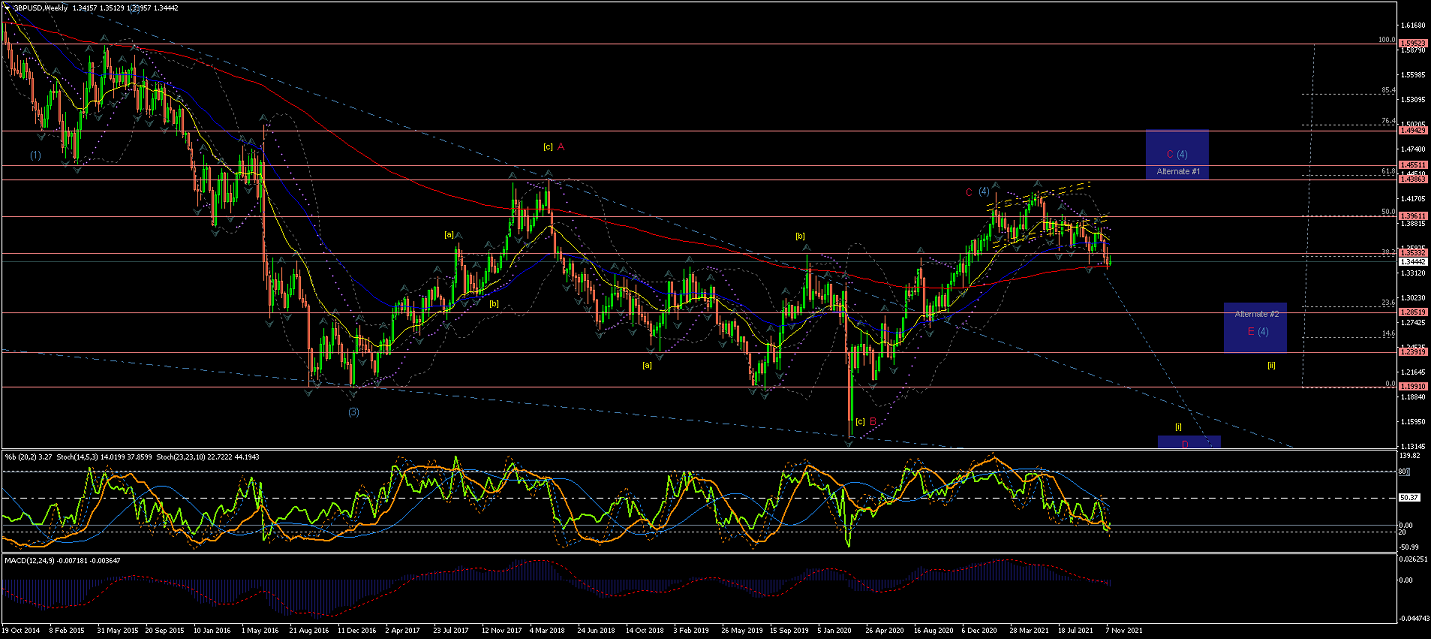Viewport: 1431px width, 639px height.
Task: Click the 23.6 Fibonacci level label
Action: 1388,301
